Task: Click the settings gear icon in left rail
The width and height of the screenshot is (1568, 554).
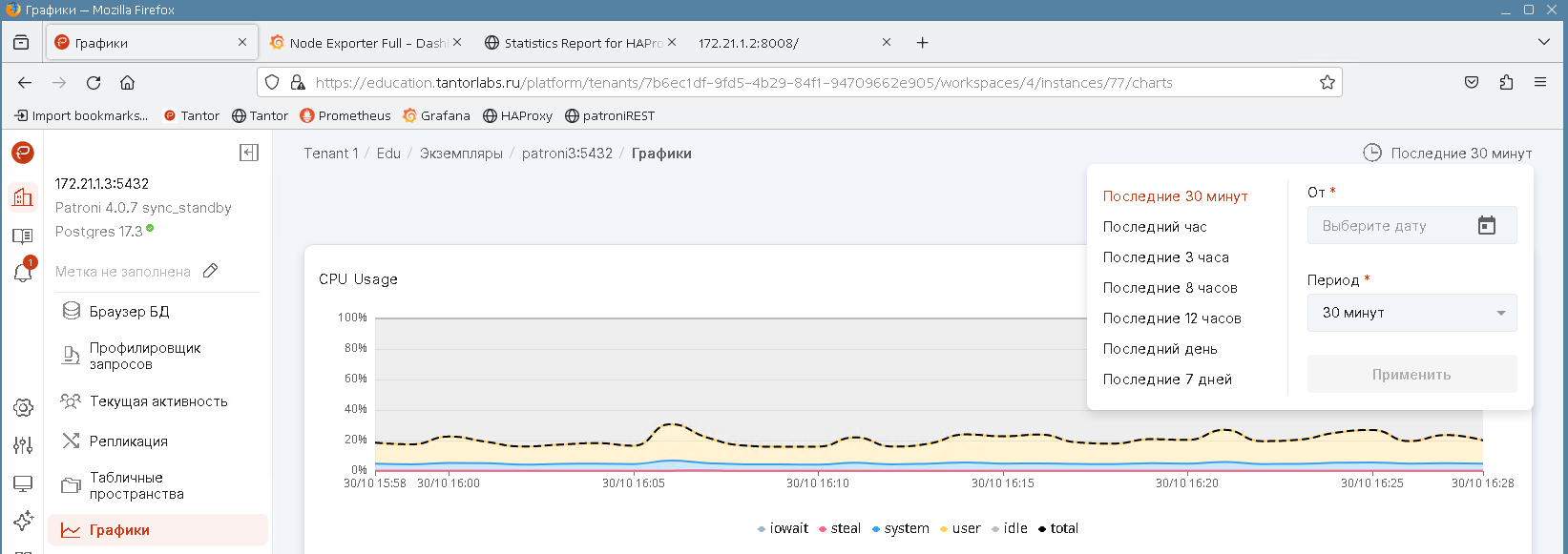Action: pyautogui.click(x=23, y=407)
